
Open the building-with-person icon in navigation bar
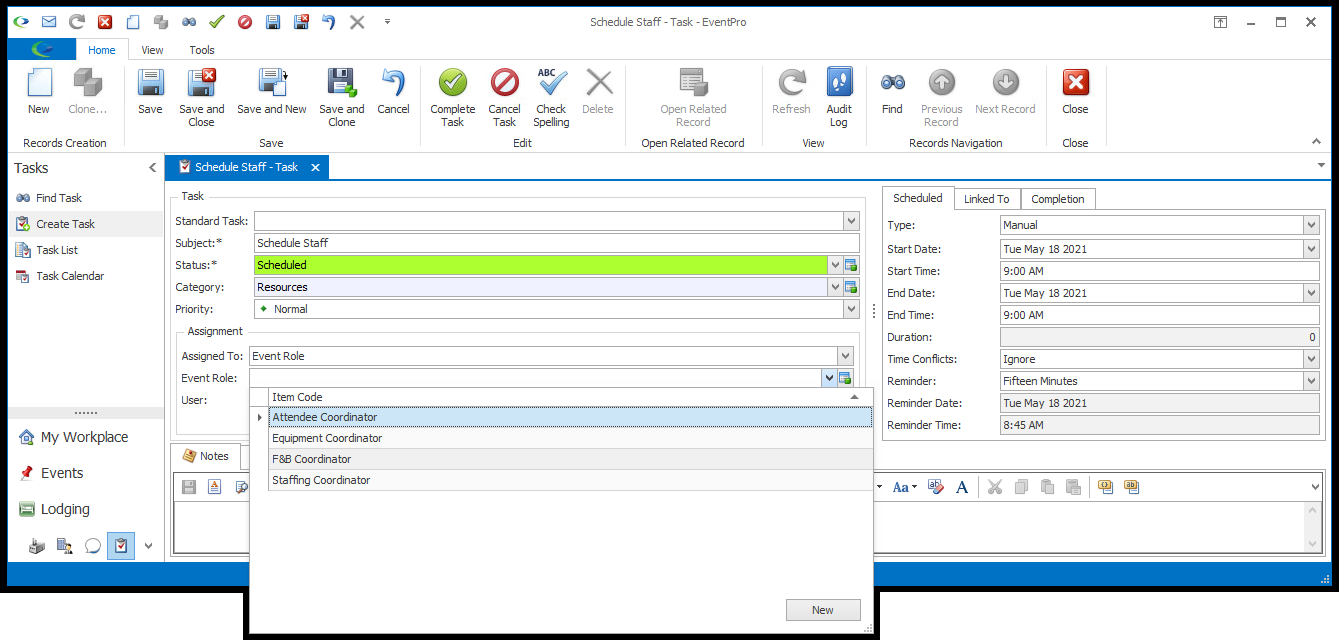65,546
